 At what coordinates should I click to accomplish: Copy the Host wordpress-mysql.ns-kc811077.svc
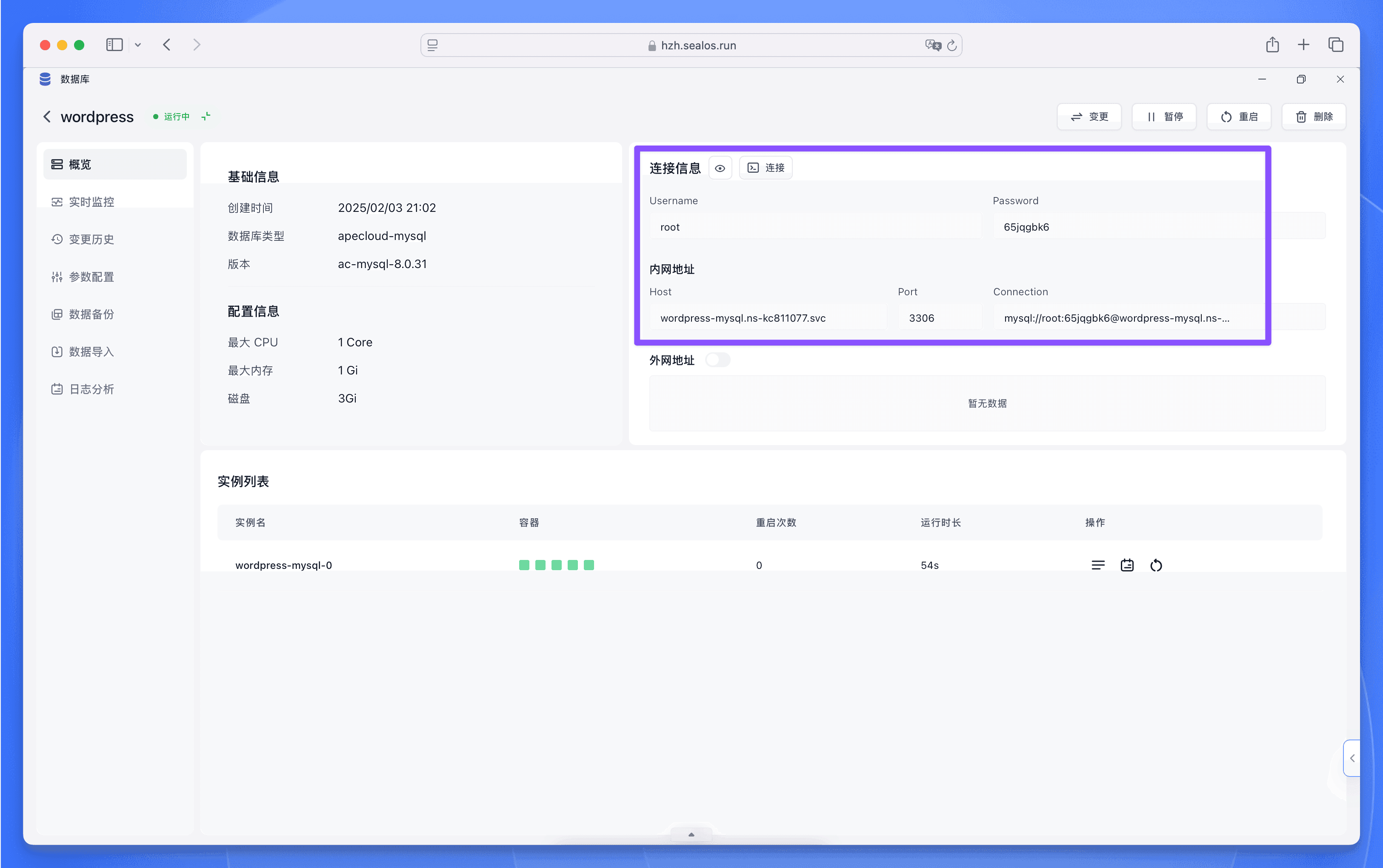(x=768, y=318)
